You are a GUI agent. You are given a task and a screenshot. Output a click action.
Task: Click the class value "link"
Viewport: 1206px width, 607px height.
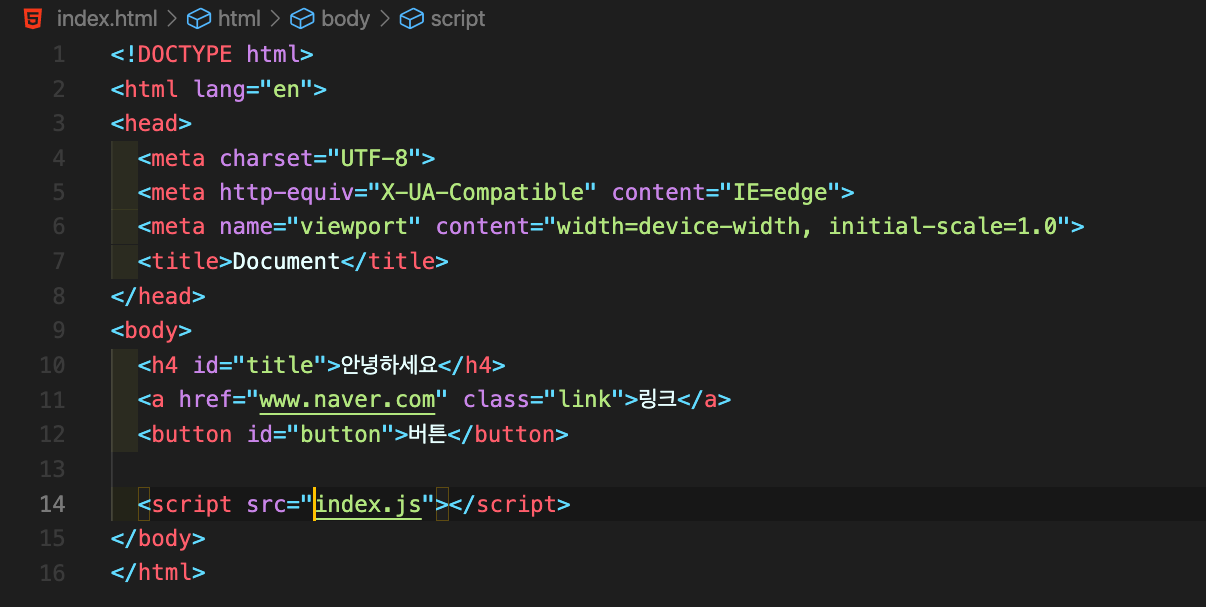click(x=584, y=400)
